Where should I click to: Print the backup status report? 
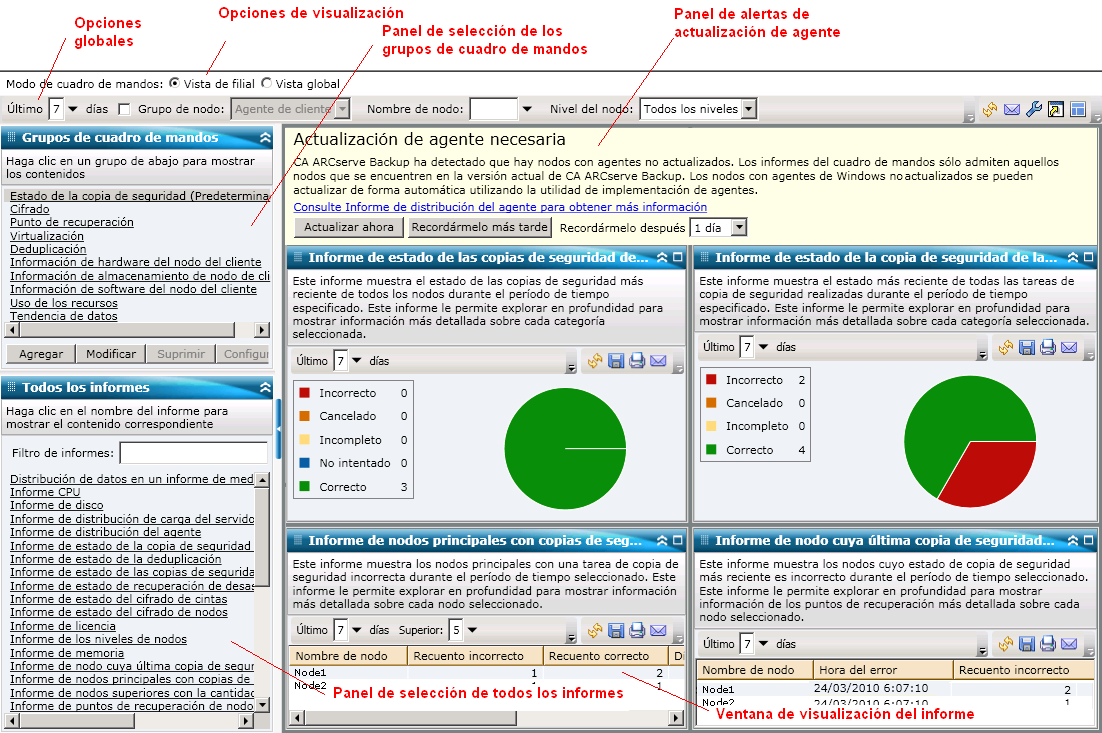coord(637,361)
